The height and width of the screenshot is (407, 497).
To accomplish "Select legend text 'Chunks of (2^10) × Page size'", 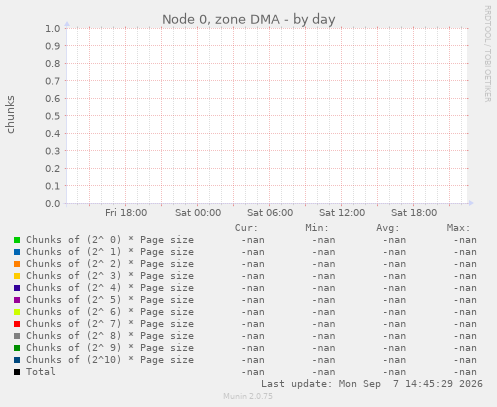I will [110, 360].
